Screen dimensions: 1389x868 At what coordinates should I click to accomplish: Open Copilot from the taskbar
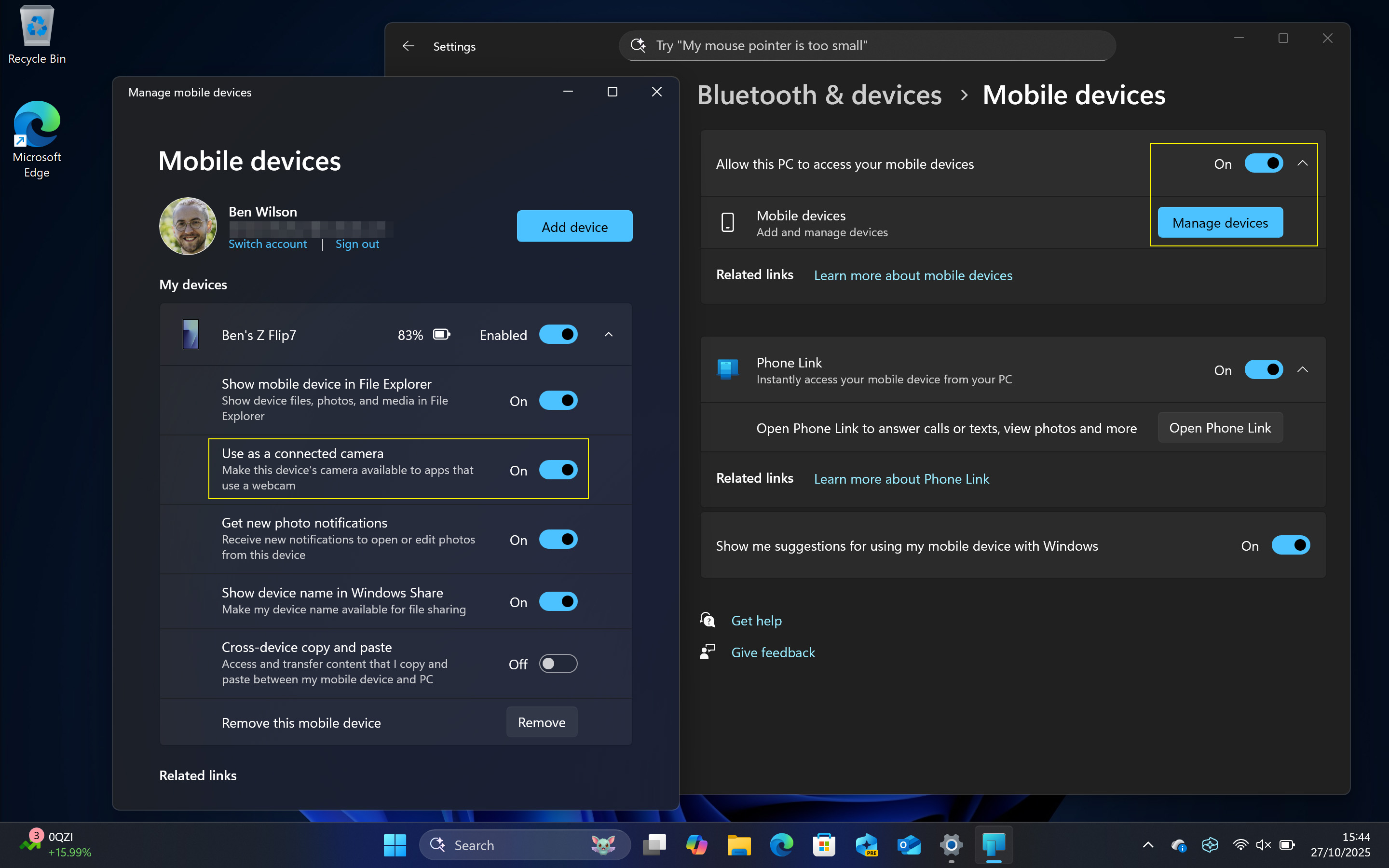(697, 844)
